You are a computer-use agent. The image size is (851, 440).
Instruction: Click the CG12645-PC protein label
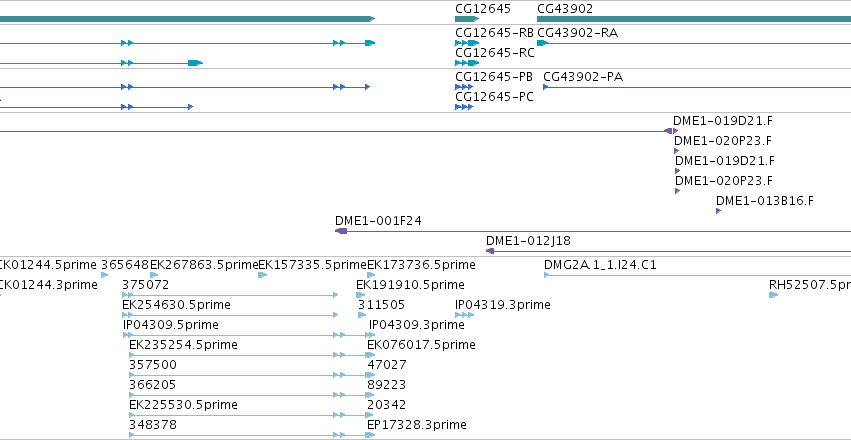click(x=494, y=97)
